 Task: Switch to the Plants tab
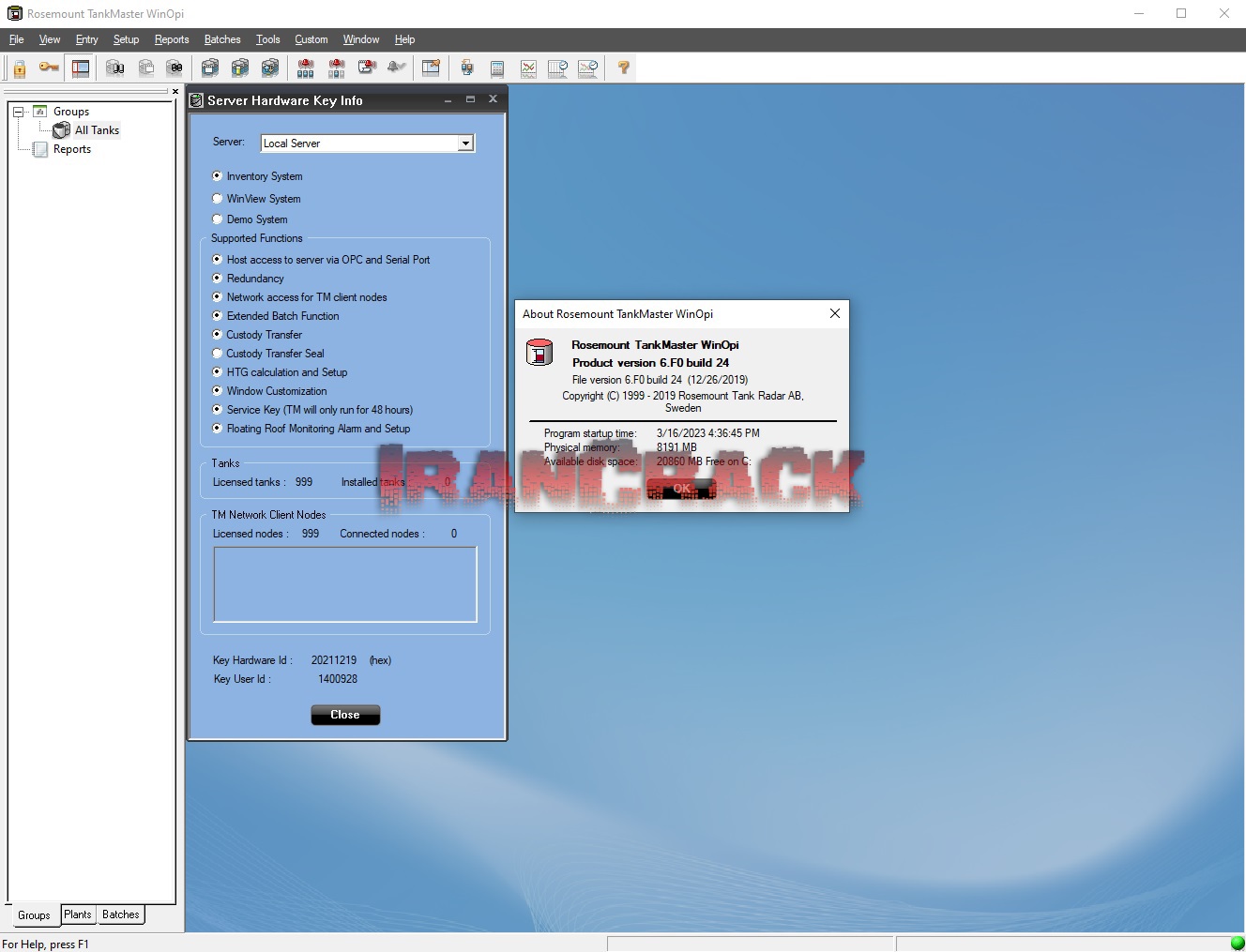pyautogui.click(x=78, y=914)
